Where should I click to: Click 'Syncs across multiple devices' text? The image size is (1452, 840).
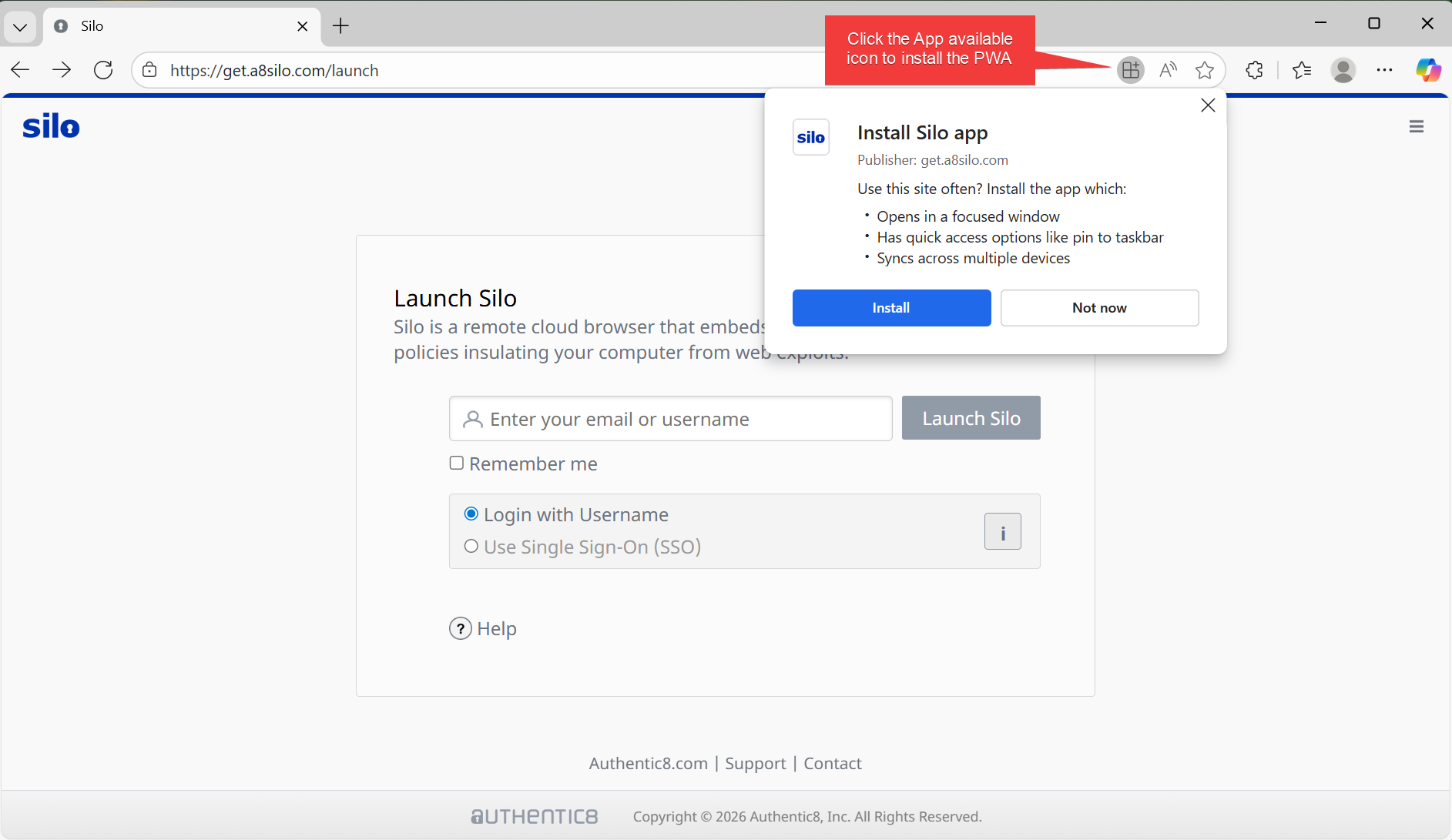point(974,258)
